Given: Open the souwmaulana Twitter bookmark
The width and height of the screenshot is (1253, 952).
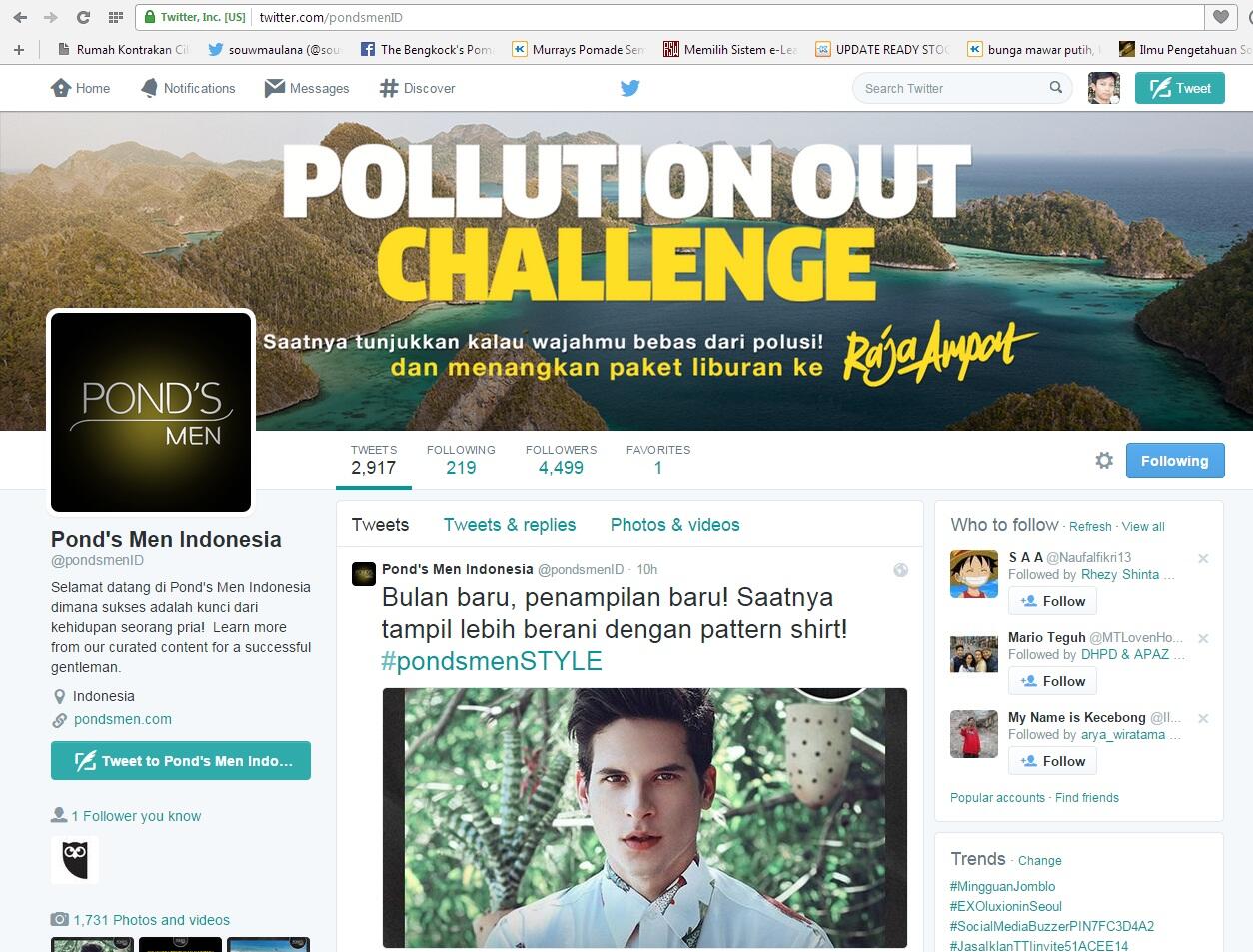Looking at the screenshot, I should 274,49.
